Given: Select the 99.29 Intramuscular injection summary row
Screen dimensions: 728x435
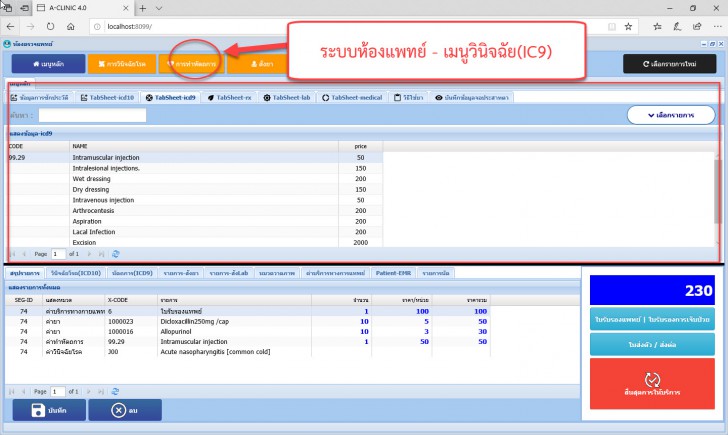Looking at the screenshot, I should [x=248, y=341].
